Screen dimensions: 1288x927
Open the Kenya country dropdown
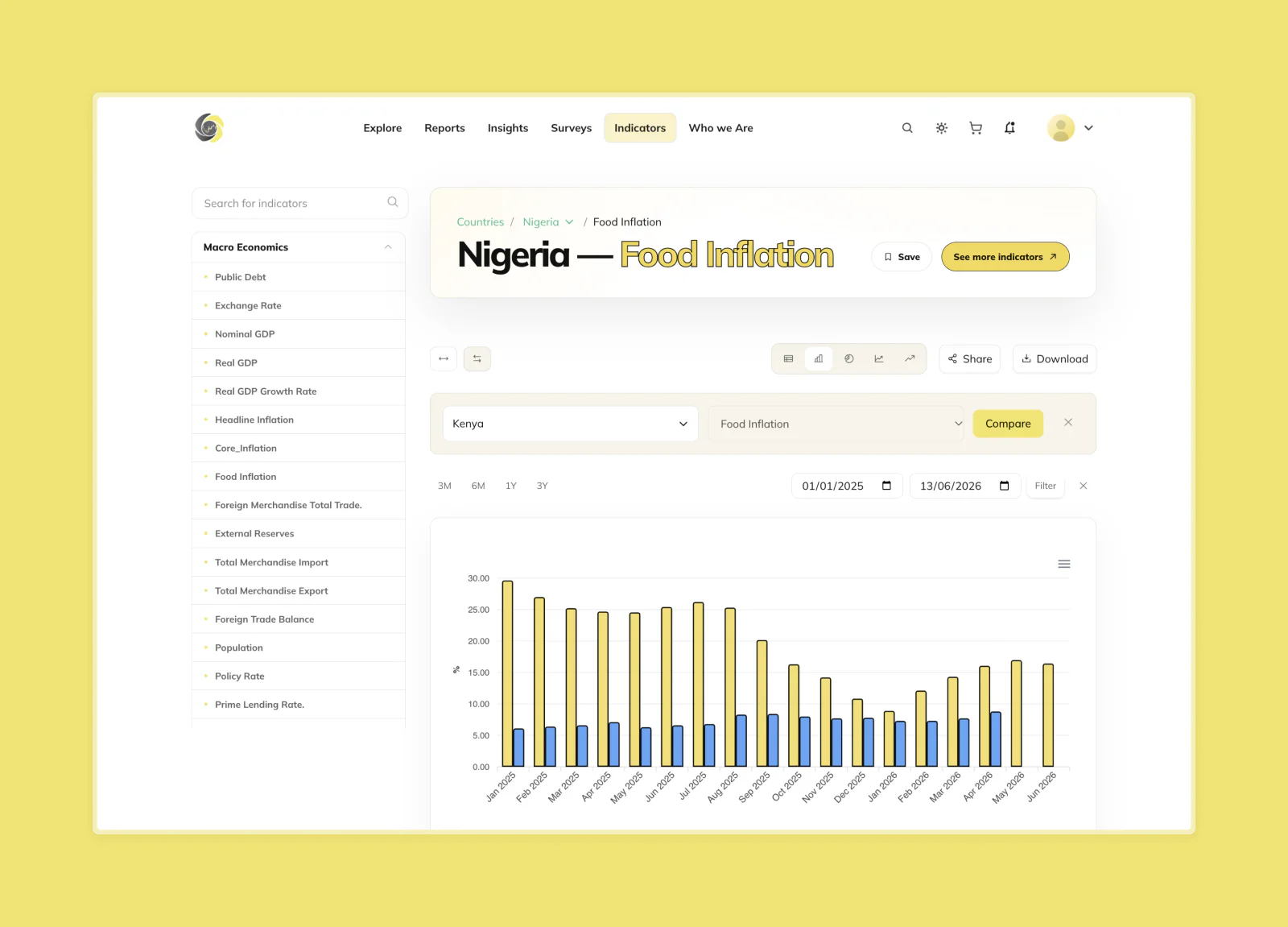click(x=570, y=424)
